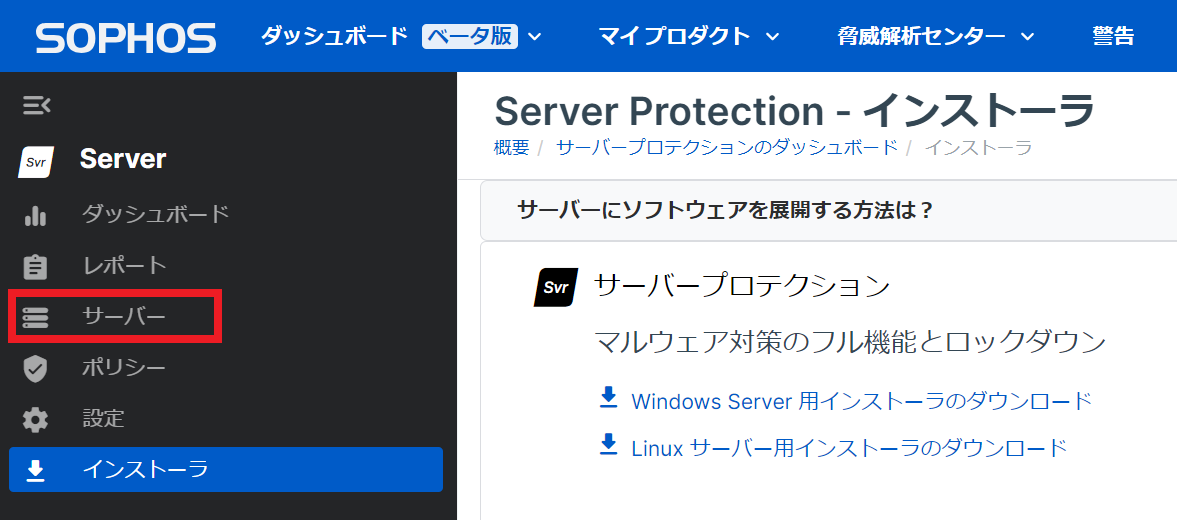1177x520 pixels.
Task: Download the Windows Server 用インストーラ link
Action: [861, 401]
